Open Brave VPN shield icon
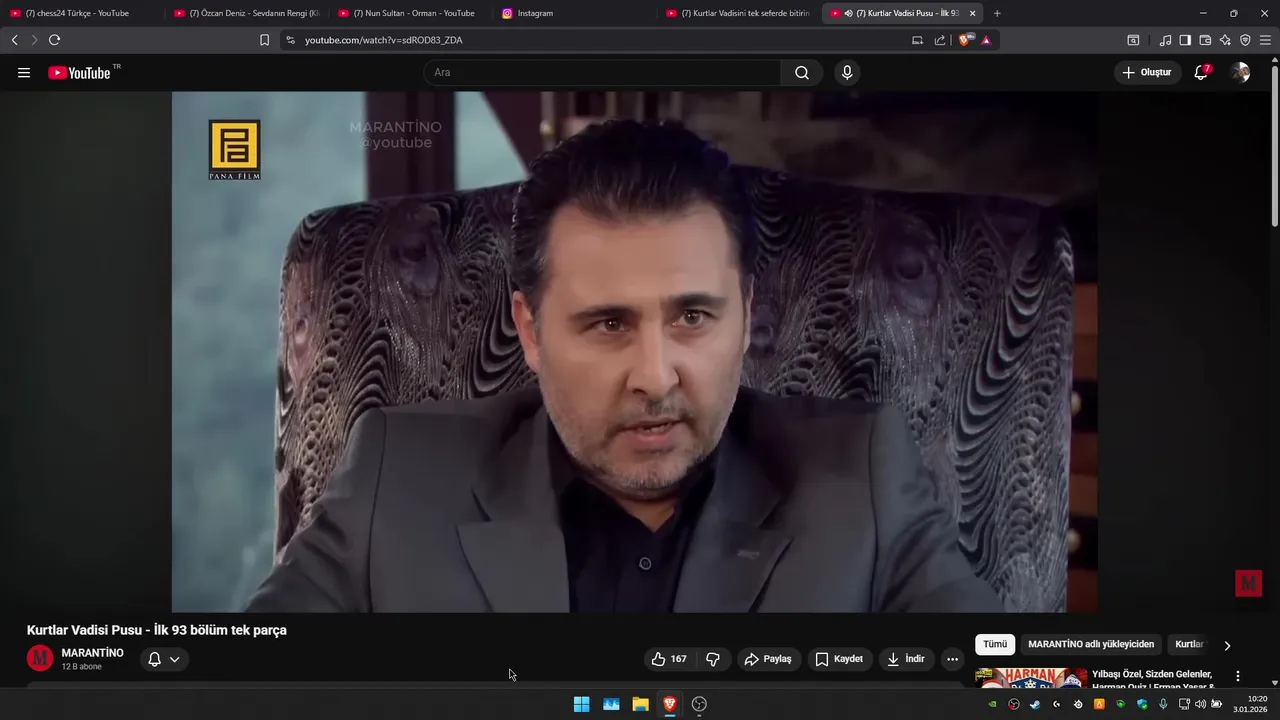1280x720 pixels. pos(1245,40)
